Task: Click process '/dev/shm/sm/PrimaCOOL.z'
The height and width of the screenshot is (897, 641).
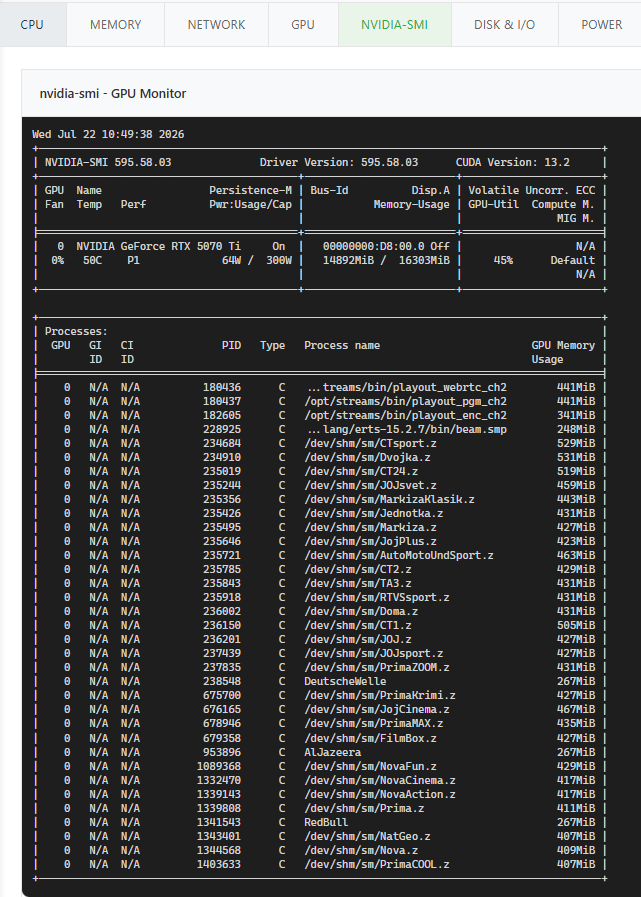Action: (x=377, y=864)
